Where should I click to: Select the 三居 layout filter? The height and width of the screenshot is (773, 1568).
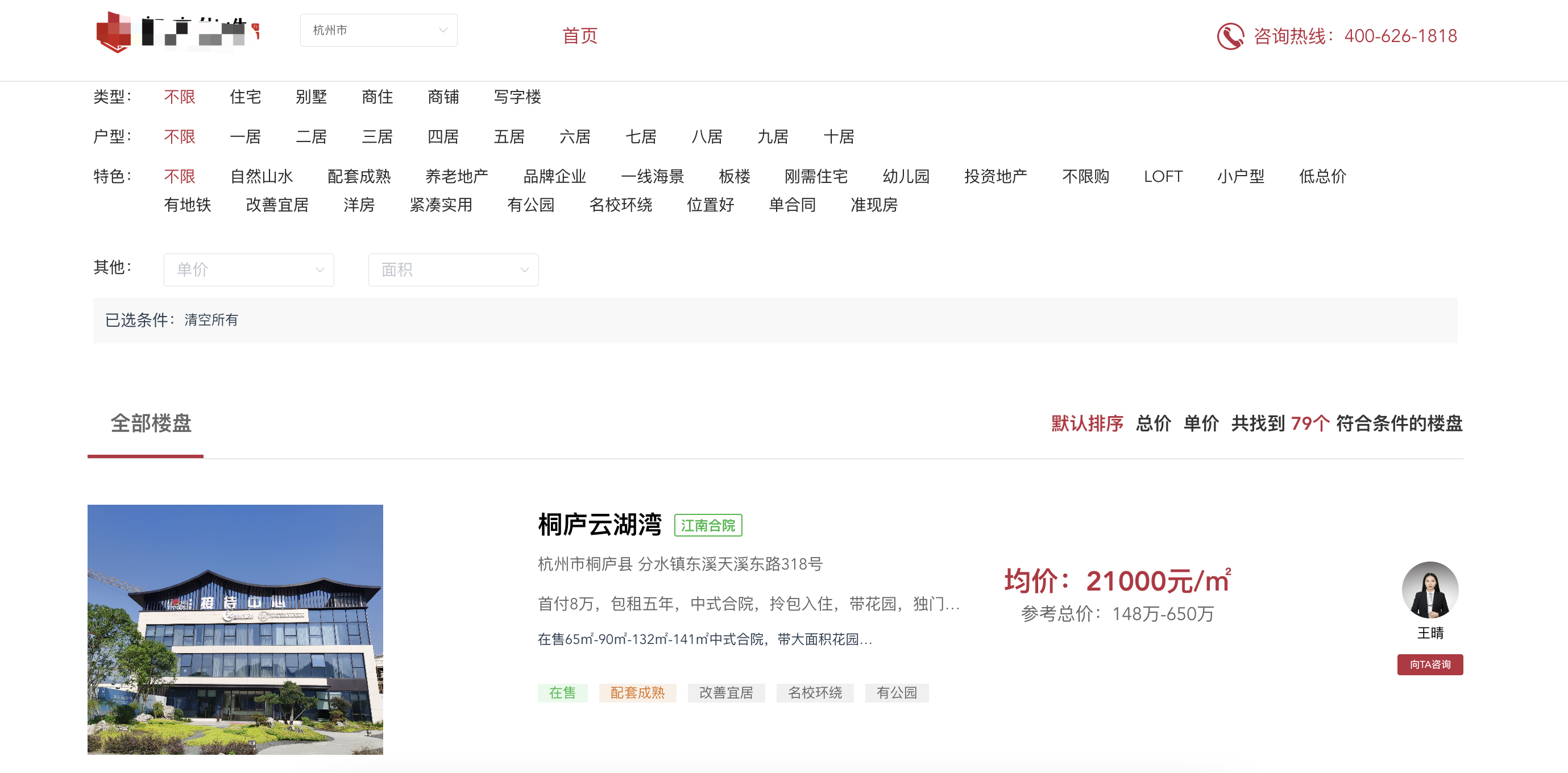(x=378, y=137)
